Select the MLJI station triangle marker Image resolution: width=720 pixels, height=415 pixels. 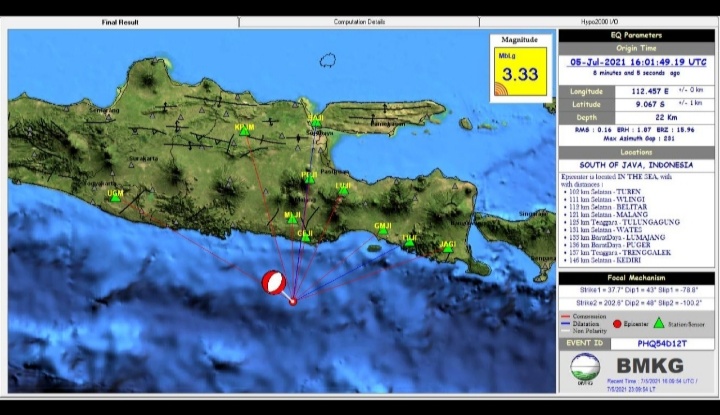(292, 219)
